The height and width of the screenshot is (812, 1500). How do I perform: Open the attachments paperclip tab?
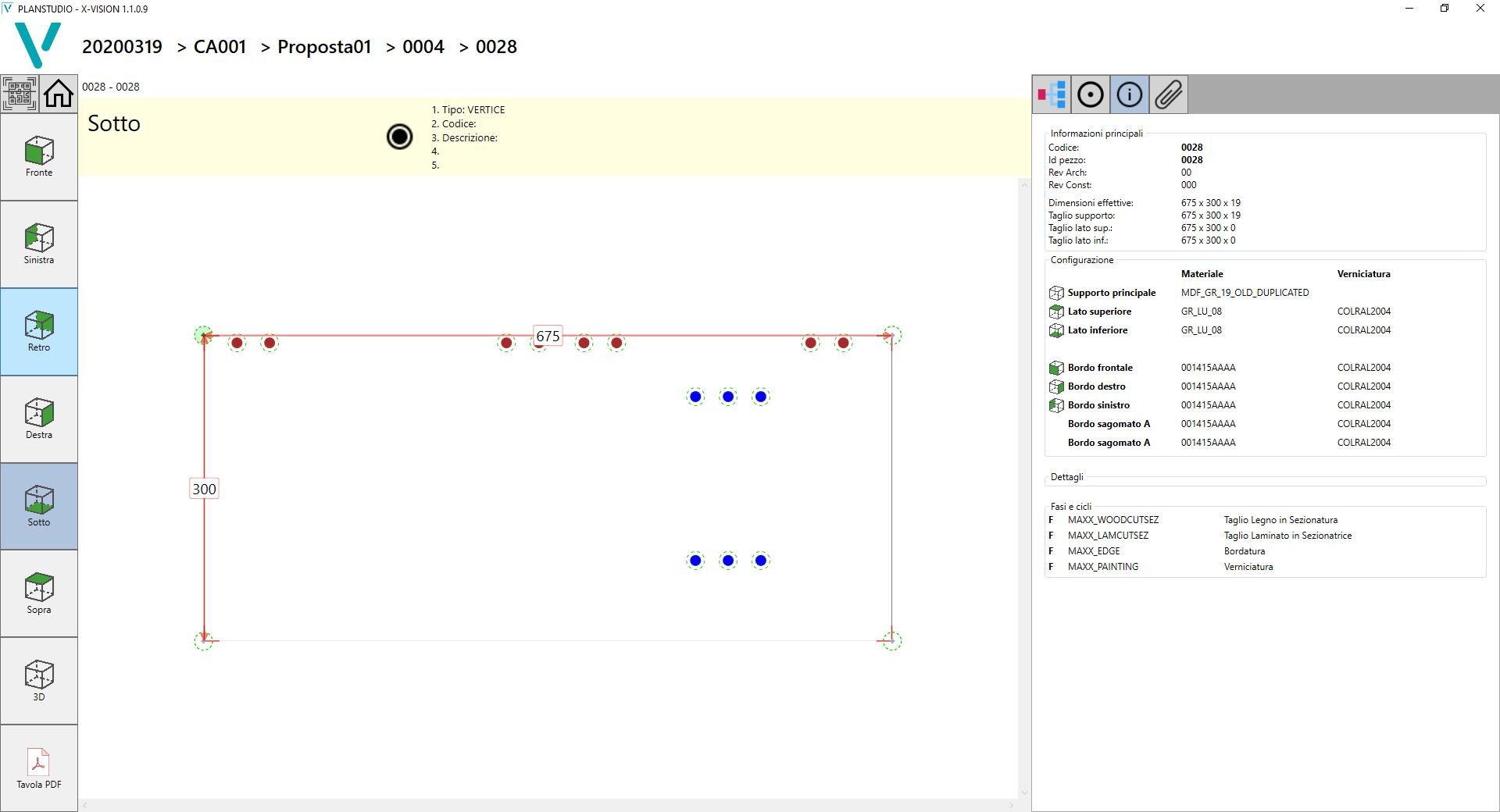pyautogui.click(x=1168, y=94)
